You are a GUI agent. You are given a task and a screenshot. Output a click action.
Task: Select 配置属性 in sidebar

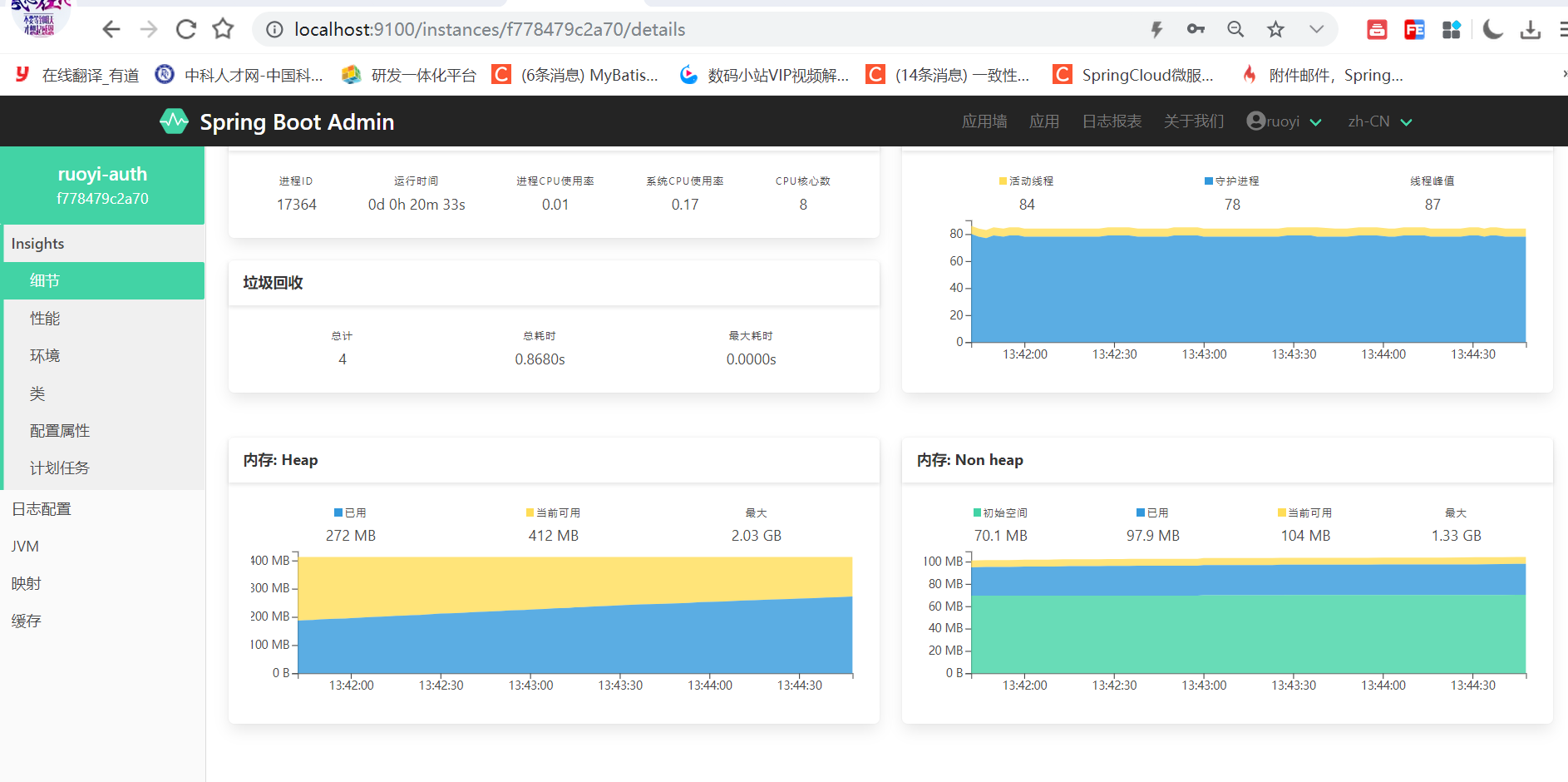(104, 431)
